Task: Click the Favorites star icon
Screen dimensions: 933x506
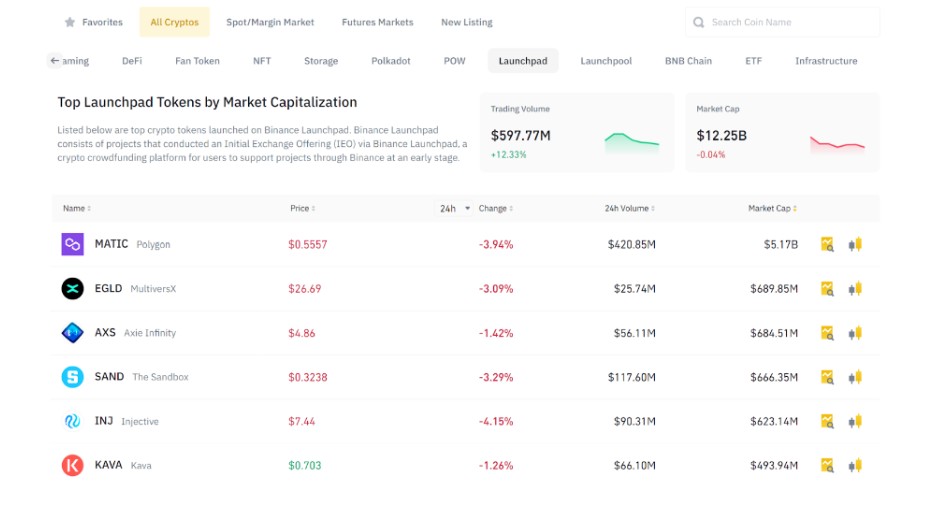Action: point(70,22)
